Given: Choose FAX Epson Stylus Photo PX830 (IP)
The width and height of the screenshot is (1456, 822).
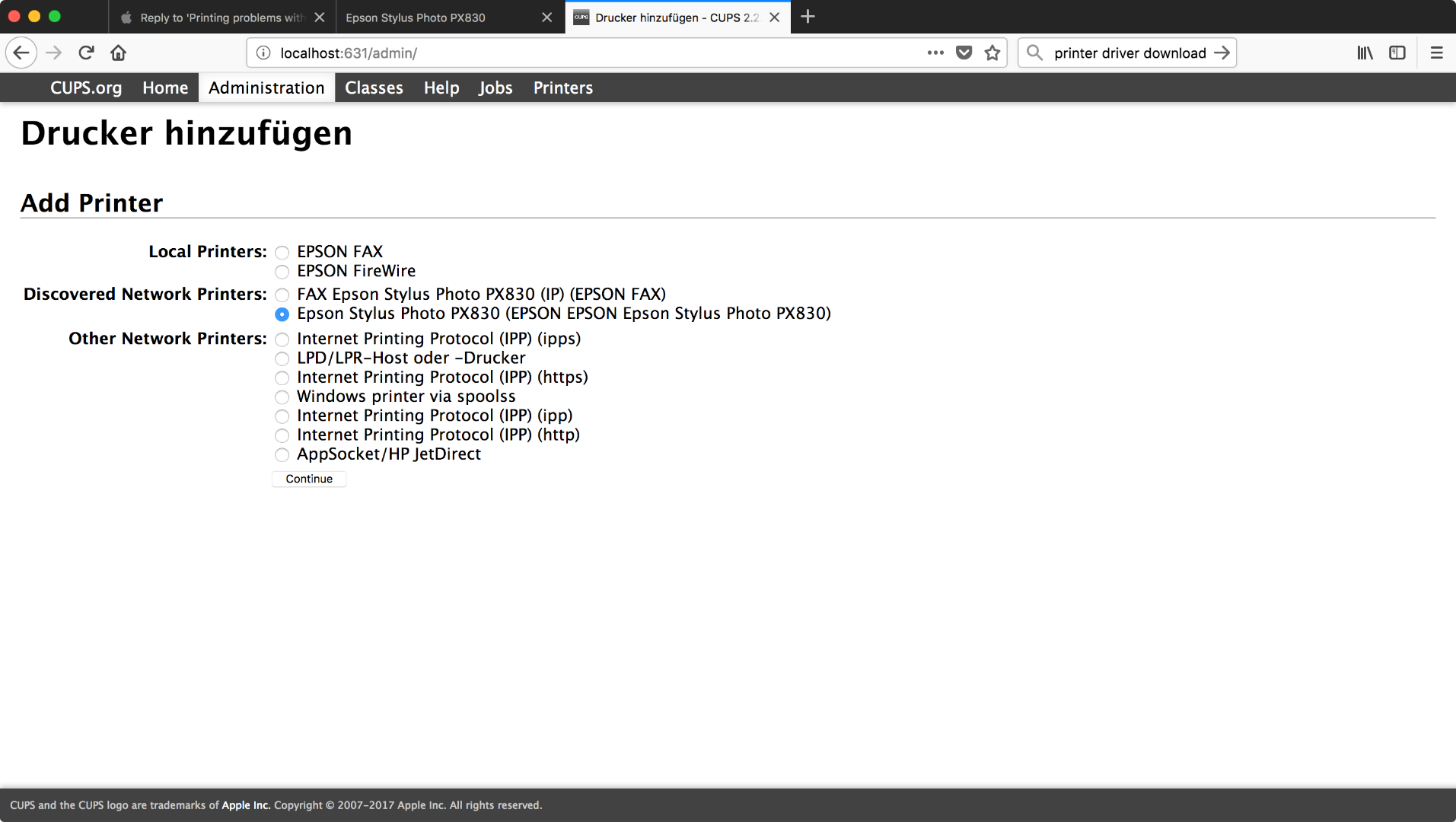Looking at the screenshot, I should [282, 295].
